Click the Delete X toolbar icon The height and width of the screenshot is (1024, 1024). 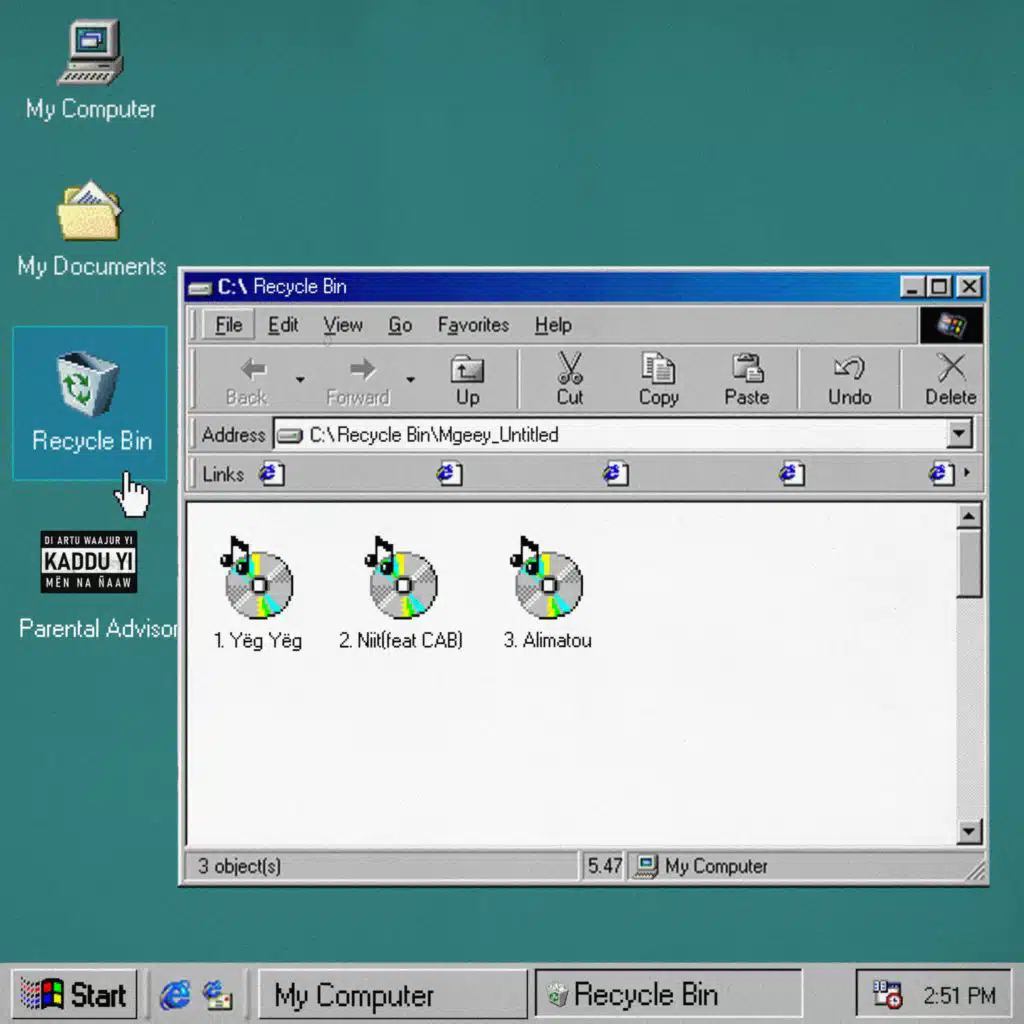(950, 370)
